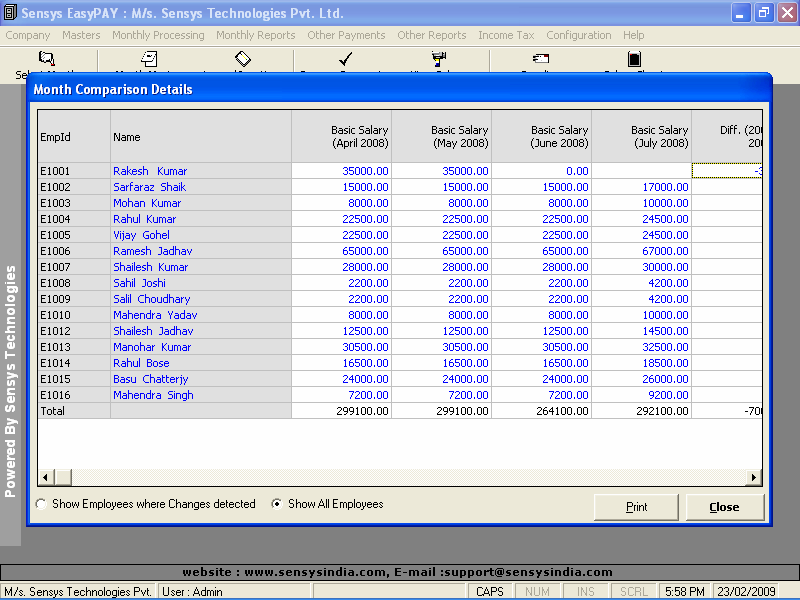The height and width of the screenshot is (600, 800).
Task: Click the User : Admin status bar entry
Action: coord(235,591)
